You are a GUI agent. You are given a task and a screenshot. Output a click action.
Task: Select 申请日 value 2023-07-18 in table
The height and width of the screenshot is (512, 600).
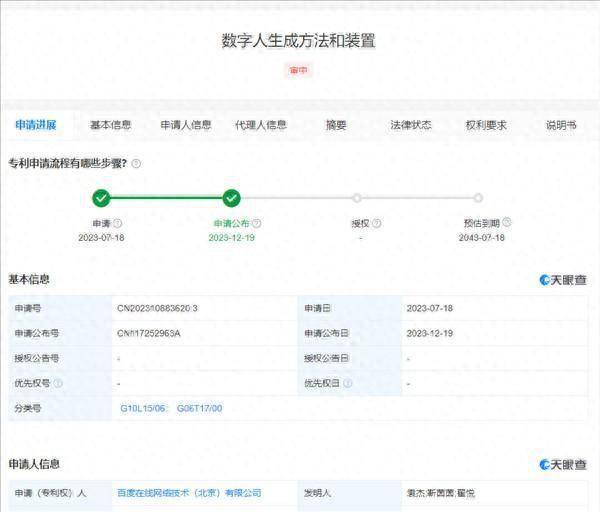coord(429,308)
